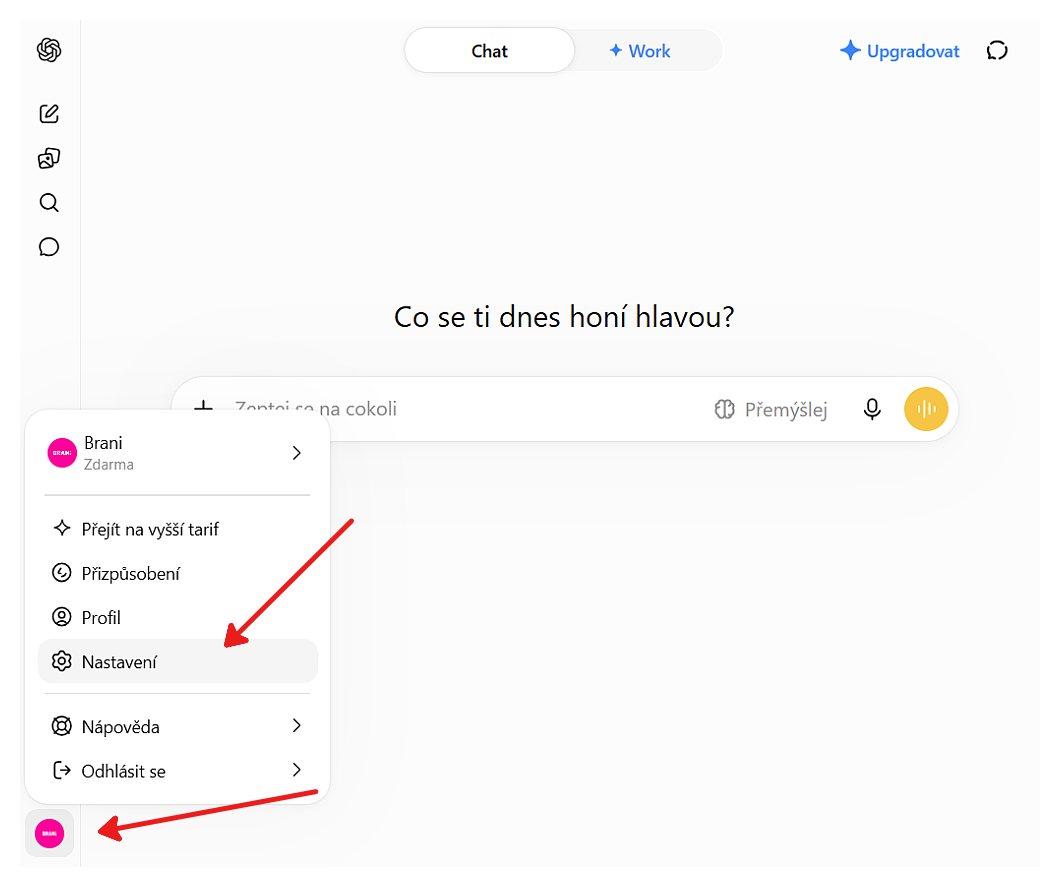Expand the 'Odhlásit se' submenu
This screenshot has width=1060, height=887.
pos(177,771)
